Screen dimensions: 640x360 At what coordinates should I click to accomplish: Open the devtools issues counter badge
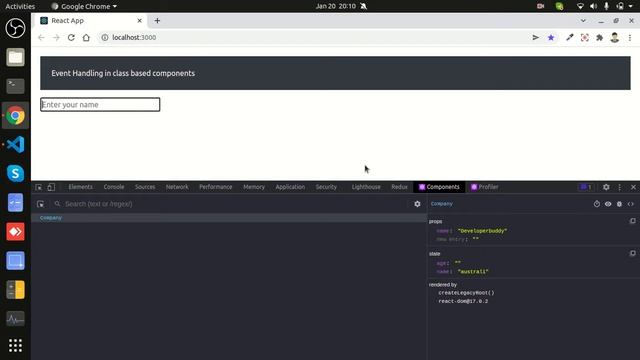point(586,187)
